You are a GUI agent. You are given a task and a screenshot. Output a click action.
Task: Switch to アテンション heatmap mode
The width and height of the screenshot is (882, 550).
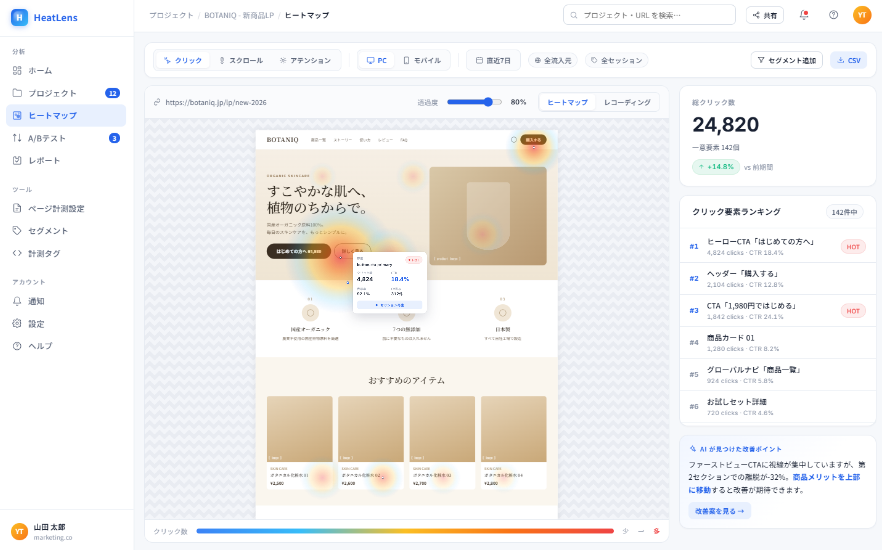point(305,60)
